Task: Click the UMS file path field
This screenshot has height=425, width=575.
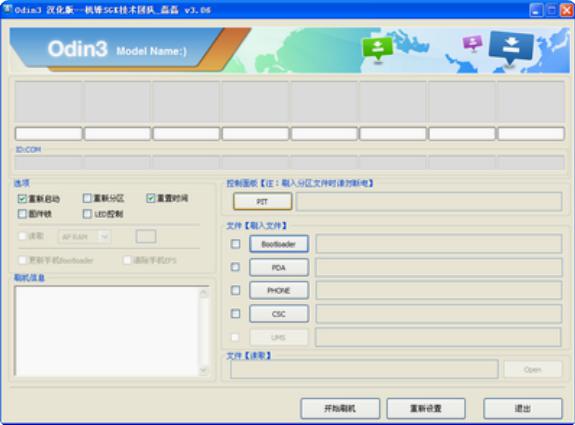Action: [438, 337]
